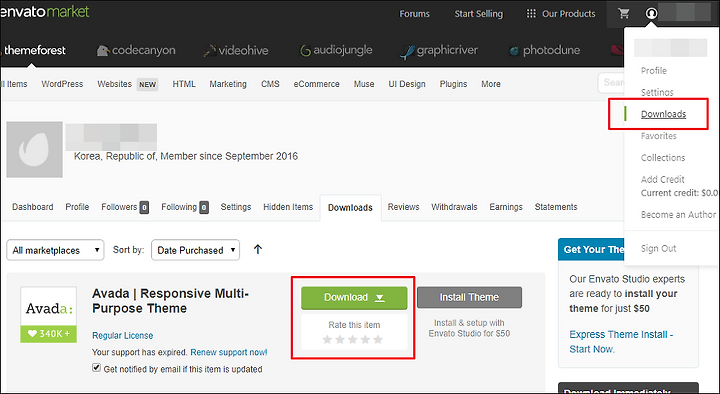
Task: Click the green Download button
Action: coord(354,298)
